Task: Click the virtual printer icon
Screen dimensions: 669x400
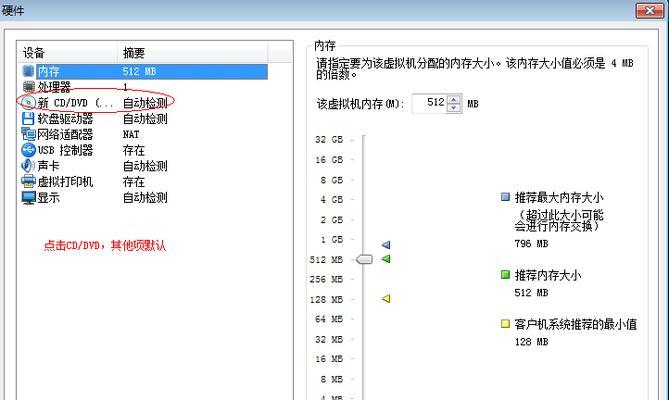Action: (x=28, y=182)
